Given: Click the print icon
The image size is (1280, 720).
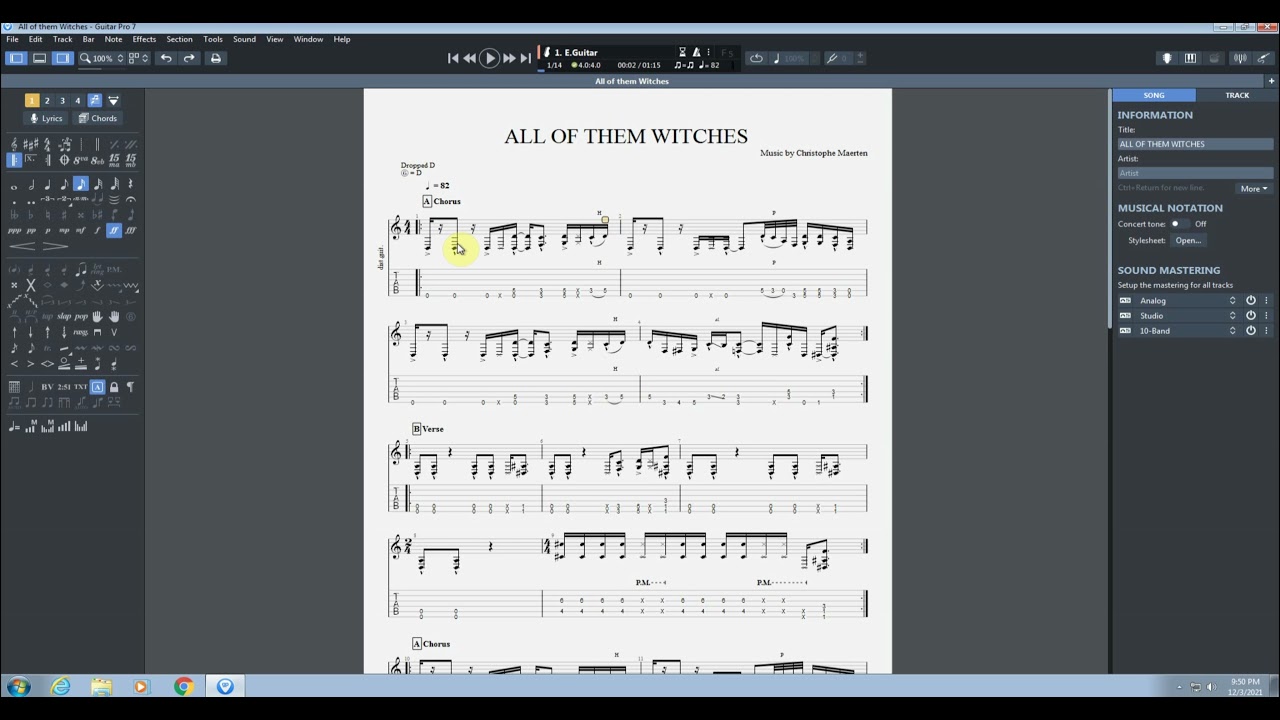Looking at the screenshot, I should coord(215,58).
